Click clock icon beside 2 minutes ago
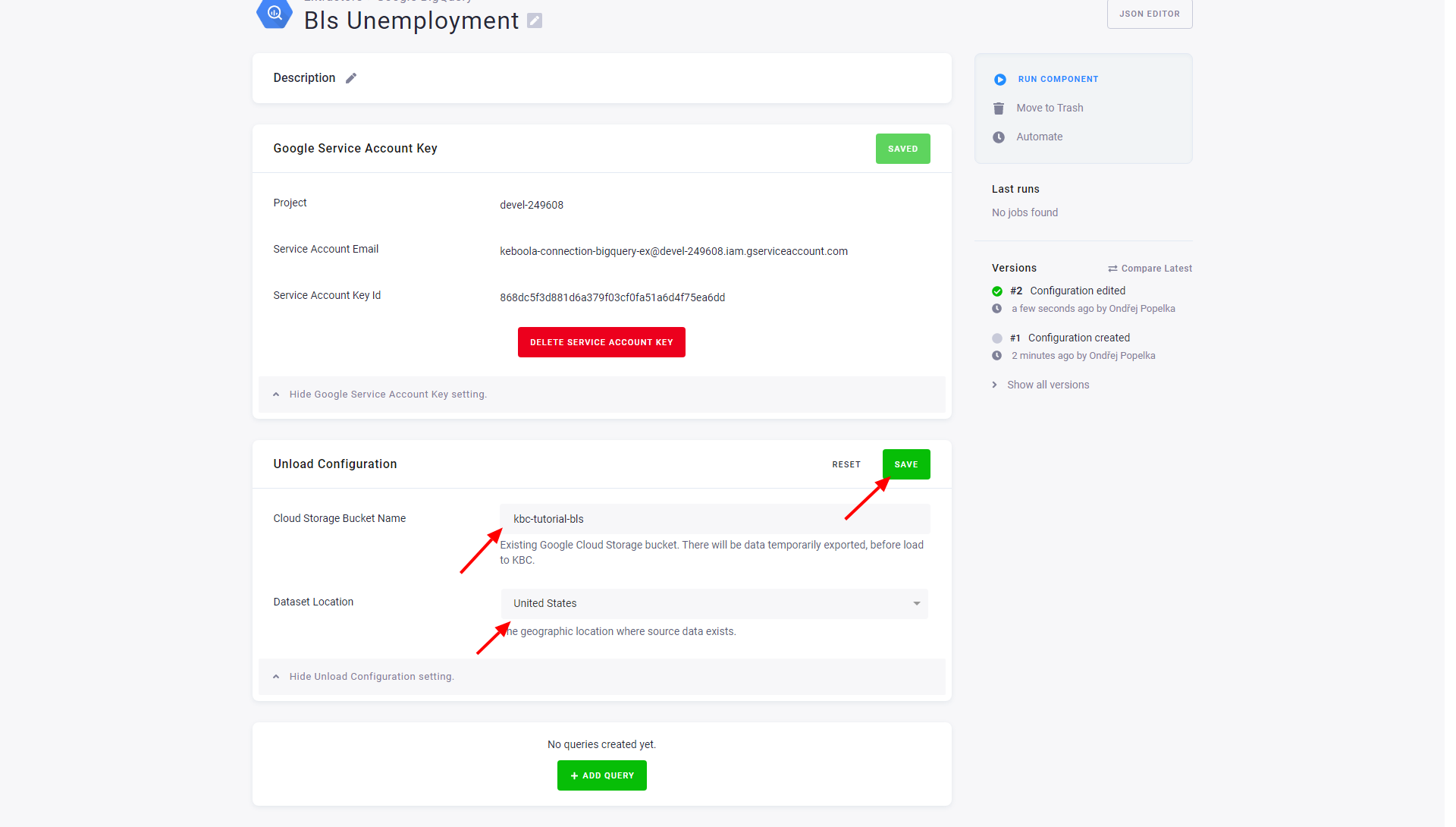 (997, 356)
